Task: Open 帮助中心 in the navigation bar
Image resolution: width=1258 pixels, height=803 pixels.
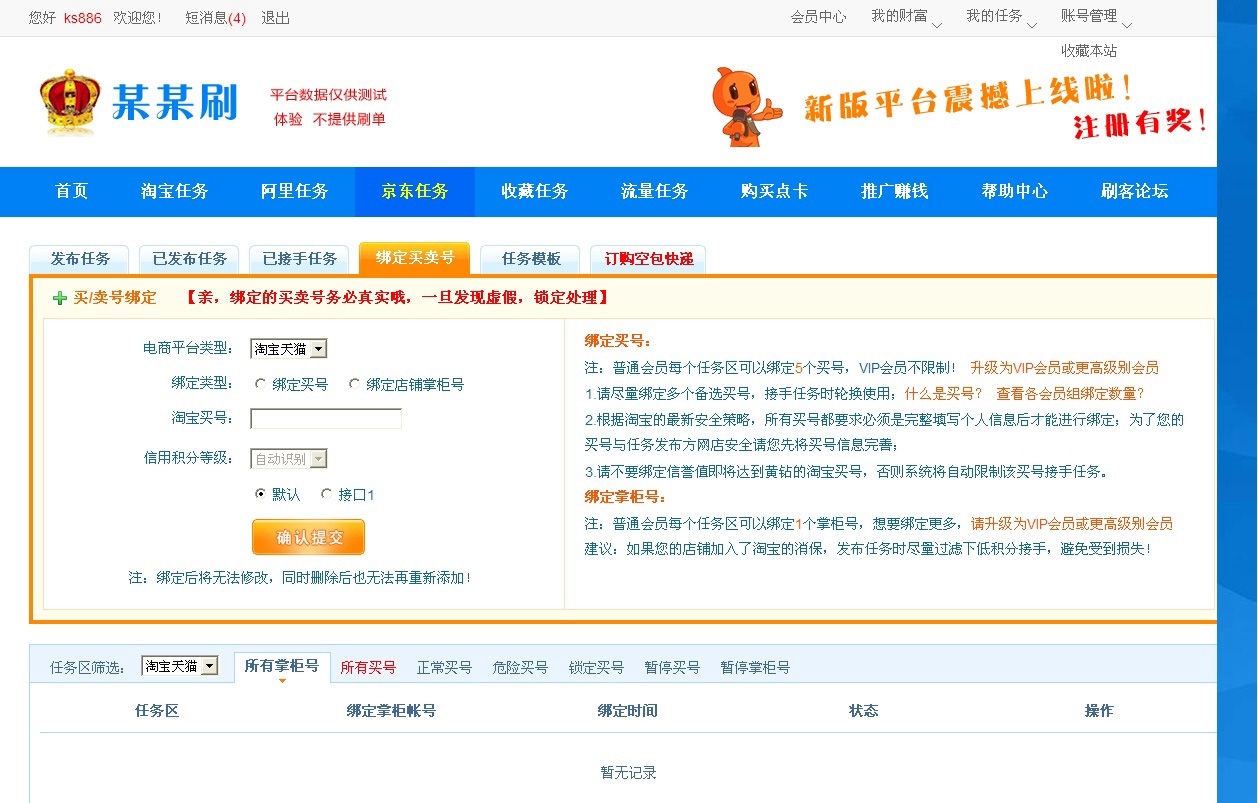Action: tap(1015, 191)
